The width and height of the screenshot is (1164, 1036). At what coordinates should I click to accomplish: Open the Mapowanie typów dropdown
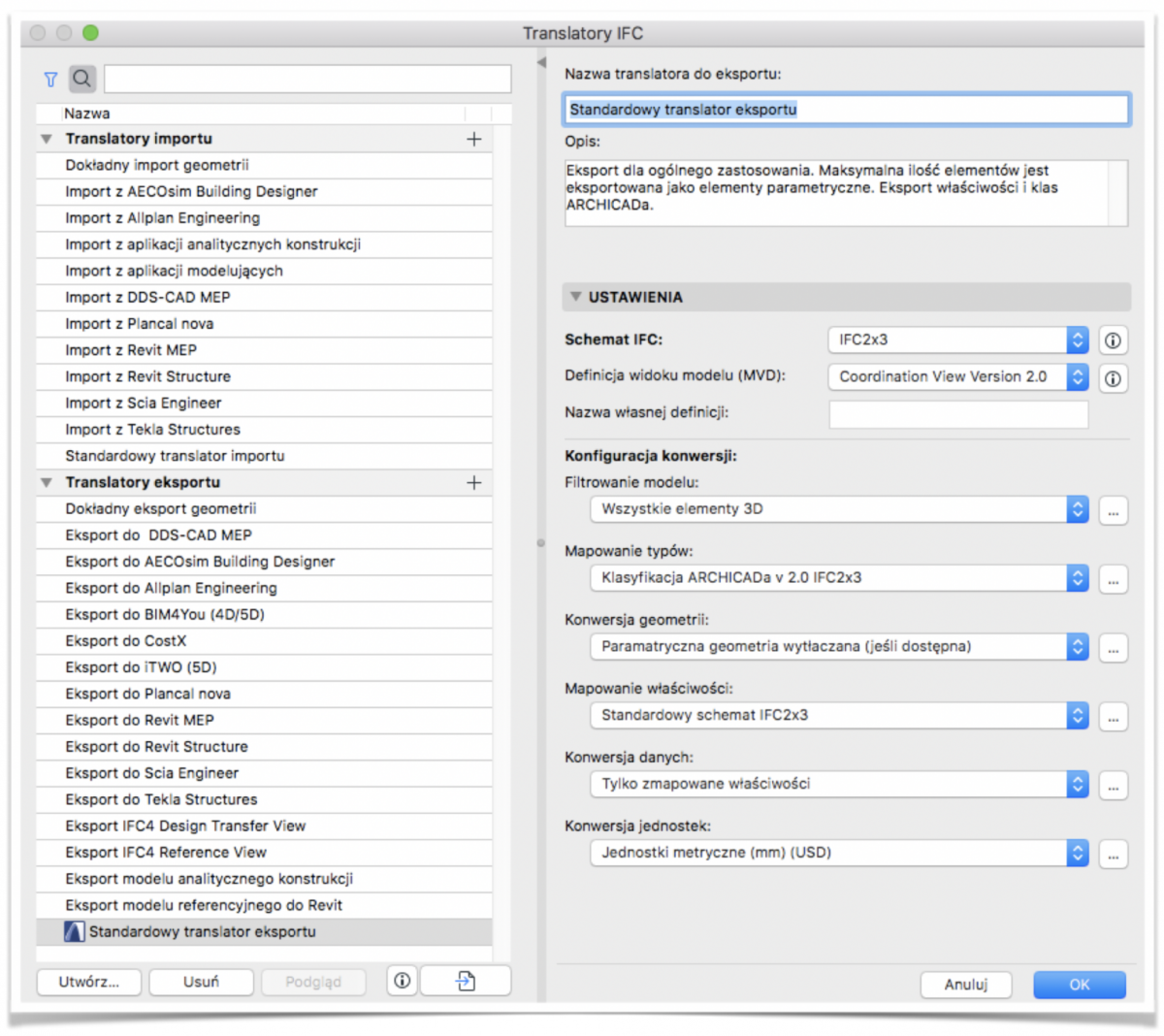pyautogui.click(x=839, y=578)
